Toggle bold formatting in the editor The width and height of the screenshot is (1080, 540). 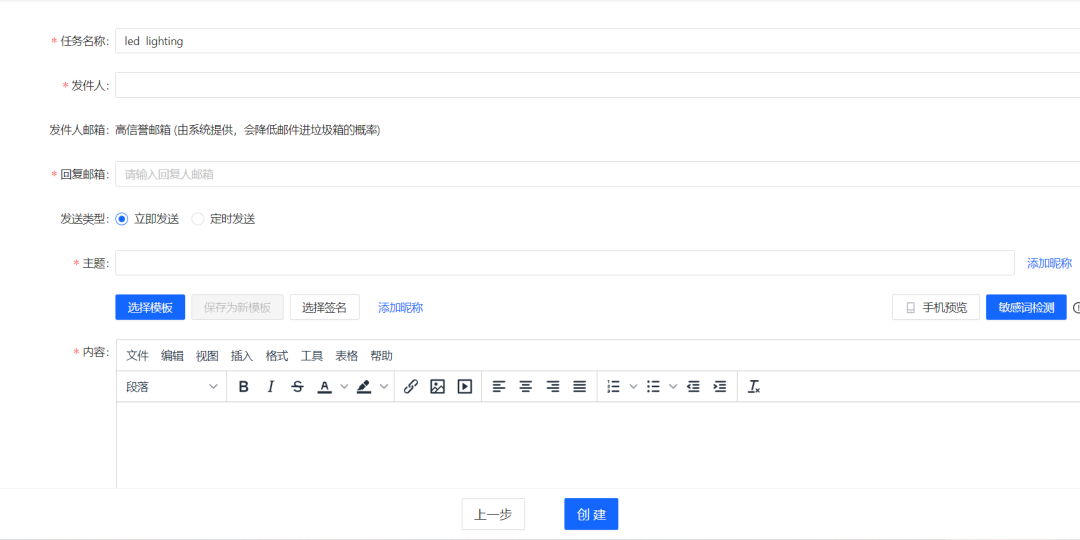[x=243, y=387]
